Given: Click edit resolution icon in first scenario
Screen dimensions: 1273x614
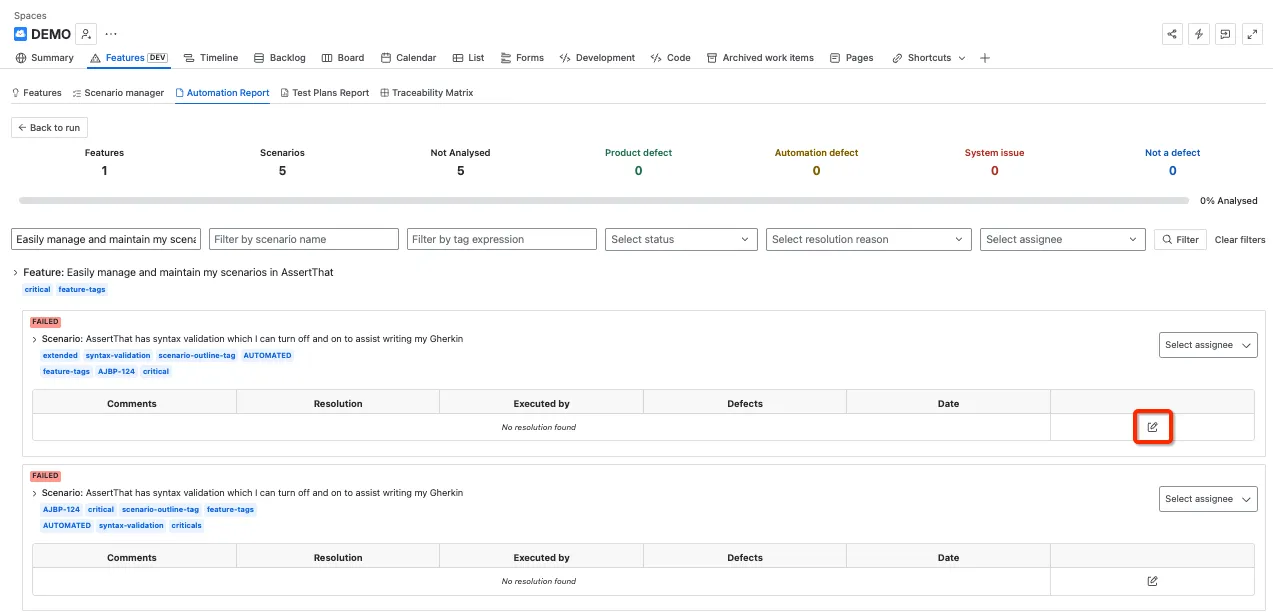Looking at the screenshot, I should coord(1152,427).
